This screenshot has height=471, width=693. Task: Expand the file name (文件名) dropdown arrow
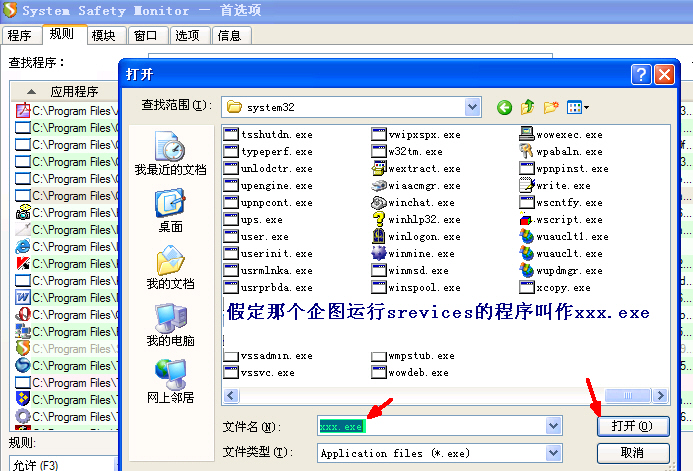coord(553,426)
